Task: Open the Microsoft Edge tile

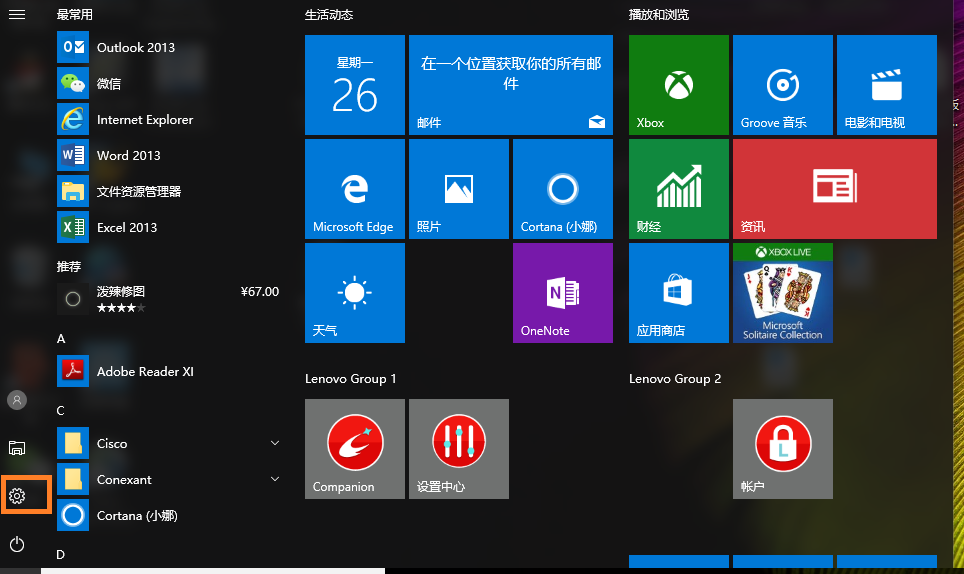Action: click(x=354, y=189)
